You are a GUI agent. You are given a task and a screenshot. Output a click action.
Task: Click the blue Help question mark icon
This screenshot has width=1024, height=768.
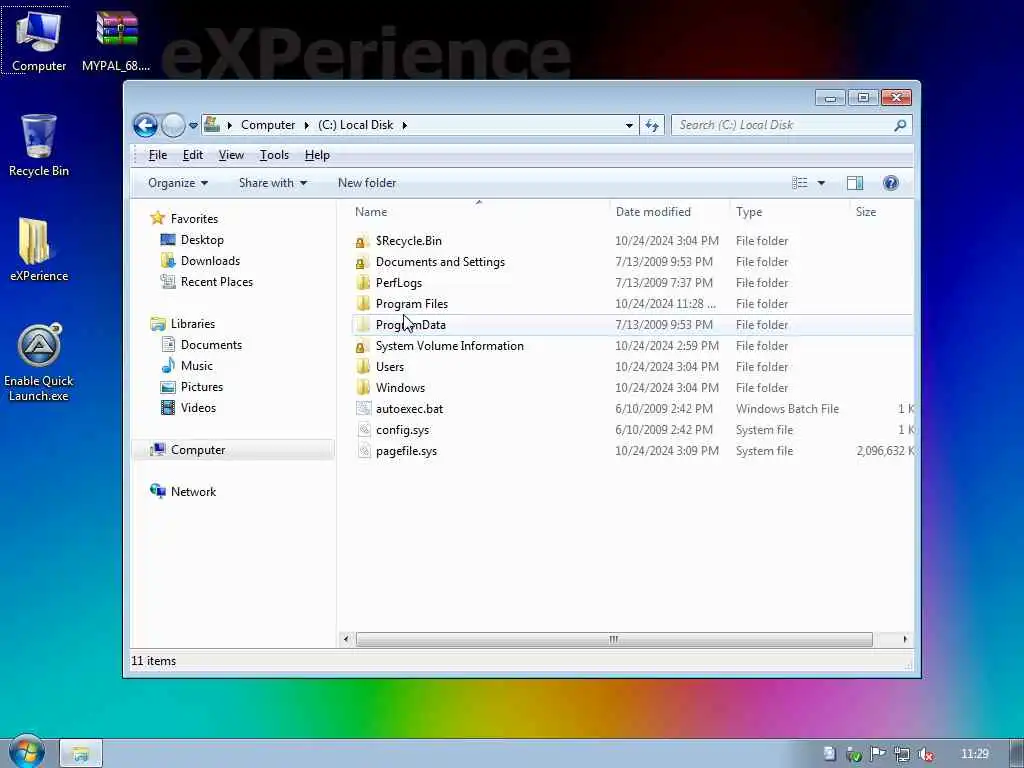click(891, 184)
